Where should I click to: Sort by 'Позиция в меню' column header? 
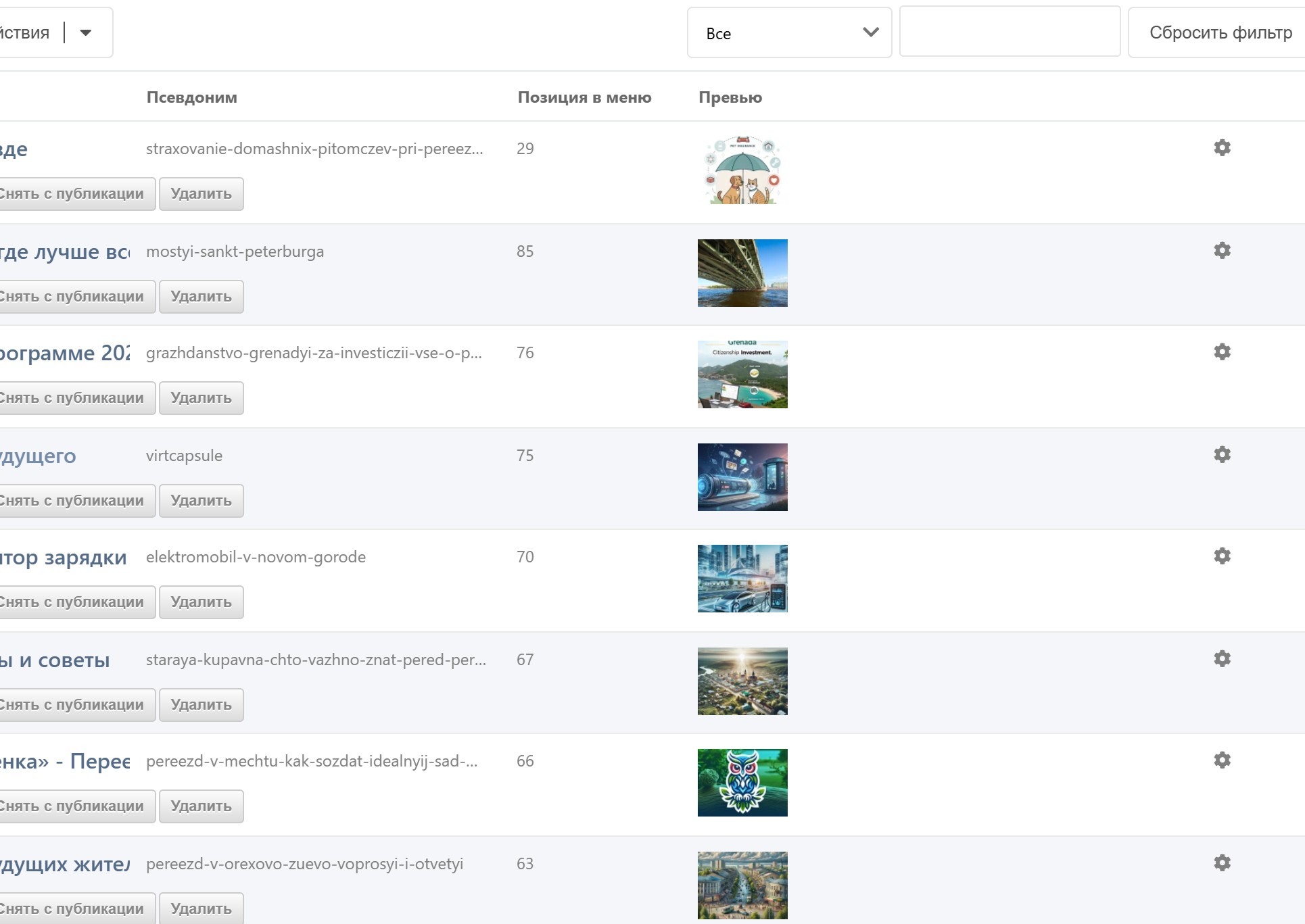tap(584, 97)
